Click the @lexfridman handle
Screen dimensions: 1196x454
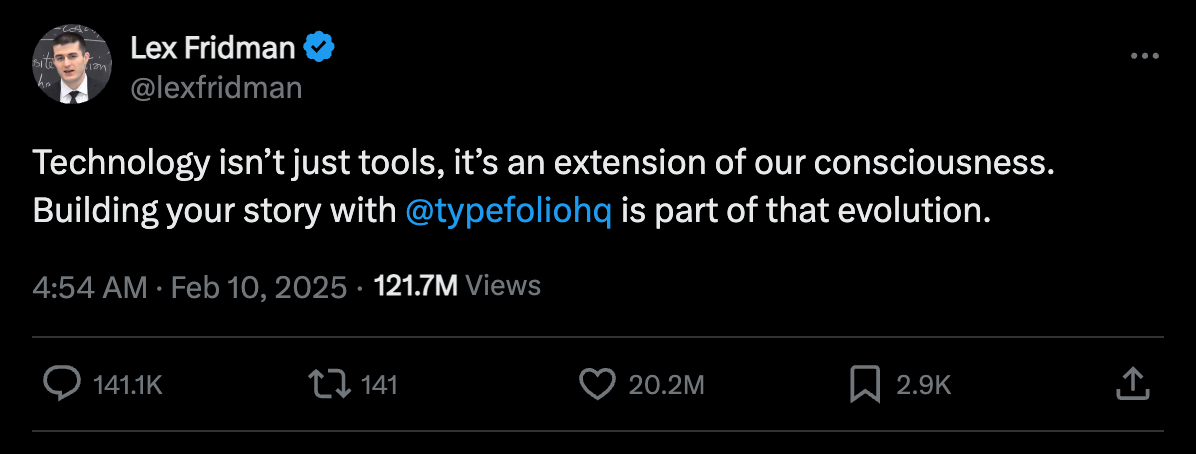coord(217,88)
